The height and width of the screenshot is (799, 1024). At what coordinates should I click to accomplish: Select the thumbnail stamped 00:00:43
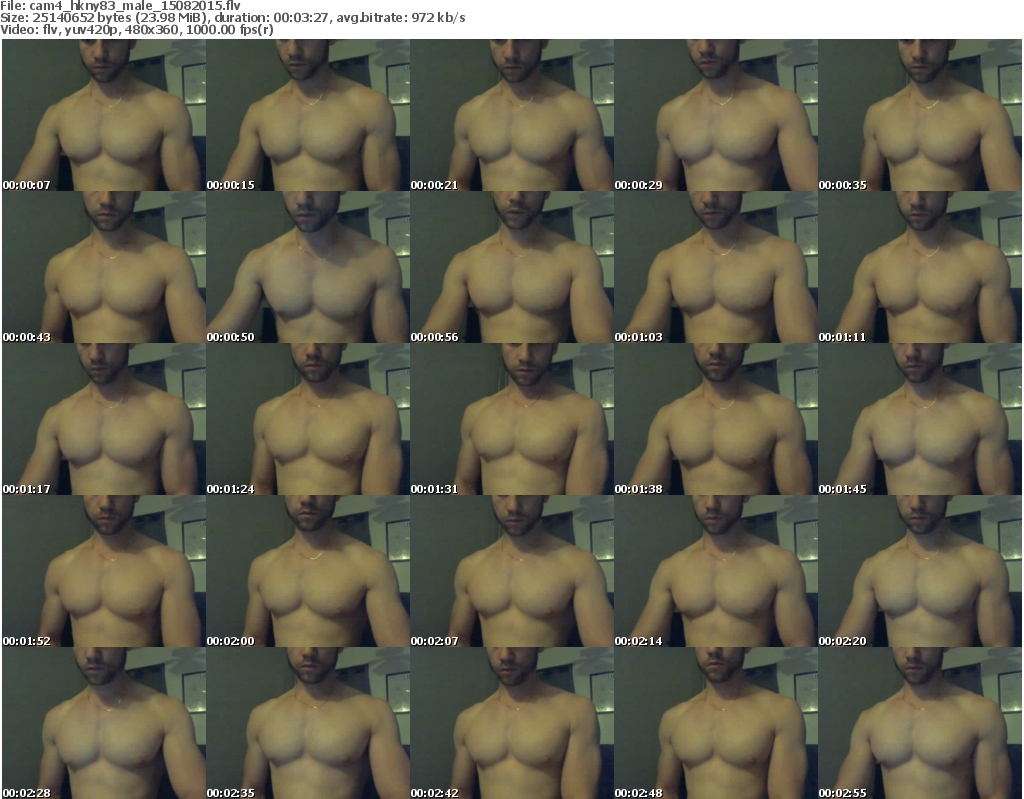pyautogui.click(x=104, y=267)
